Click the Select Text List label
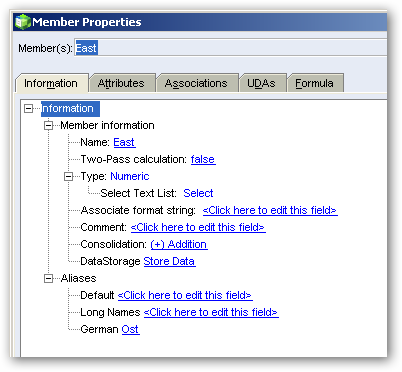Screen dimensions: 402x372 tap(138, 194)
